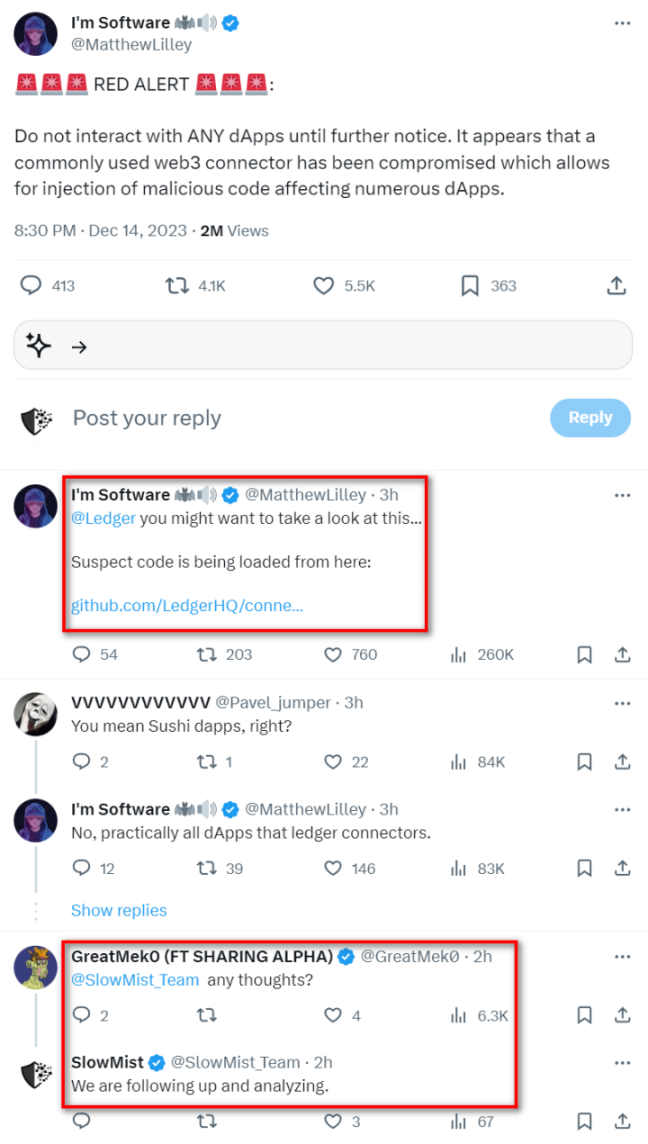Viewport: 648px width, 1144px height.
Task: Expand hidden replies with Show replies
Action: pos(119,910)
